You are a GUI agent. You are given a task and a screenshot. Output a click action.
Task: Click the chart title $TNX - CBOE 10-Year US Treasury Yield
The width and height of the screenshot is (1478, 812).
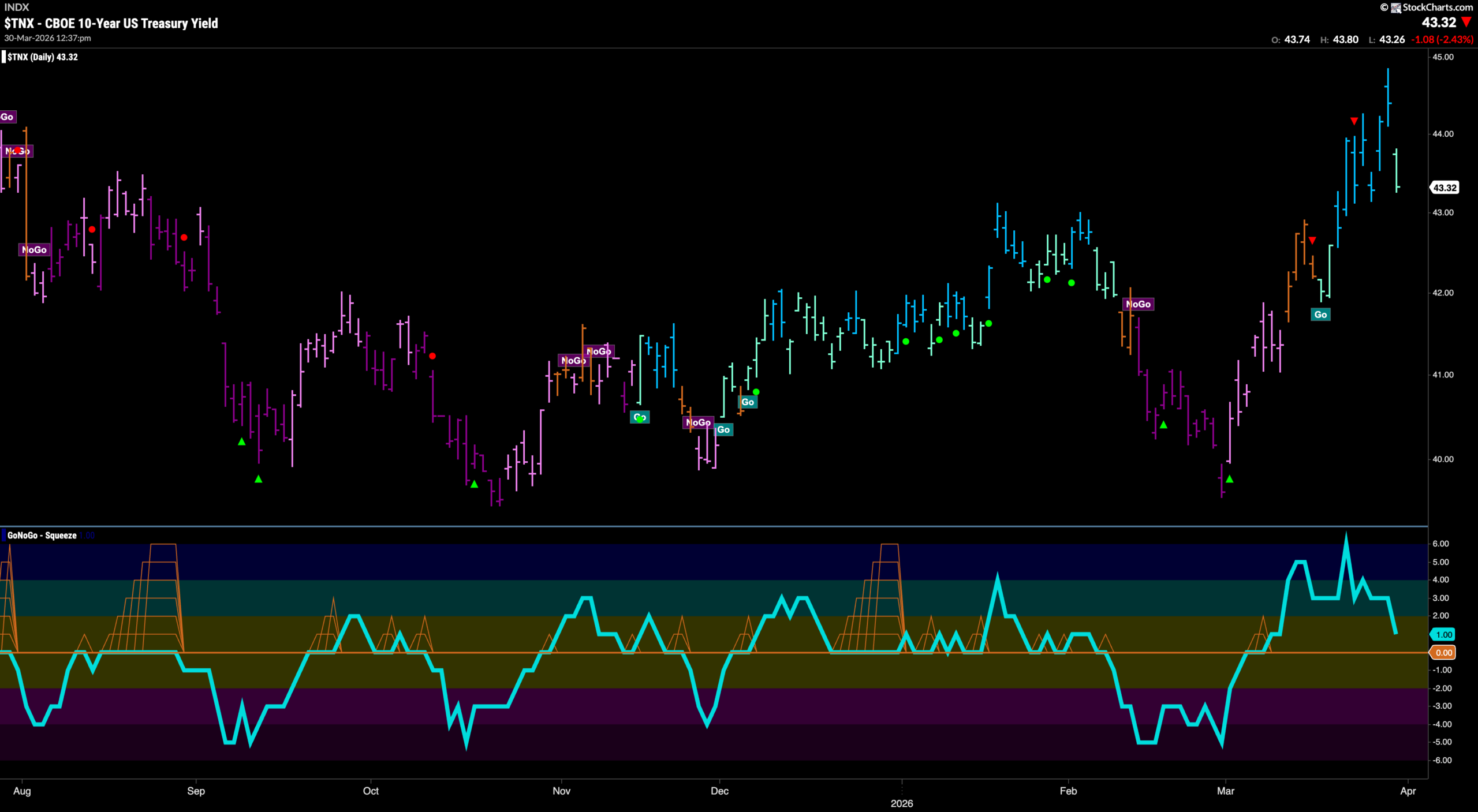click(x=111, y=23)
